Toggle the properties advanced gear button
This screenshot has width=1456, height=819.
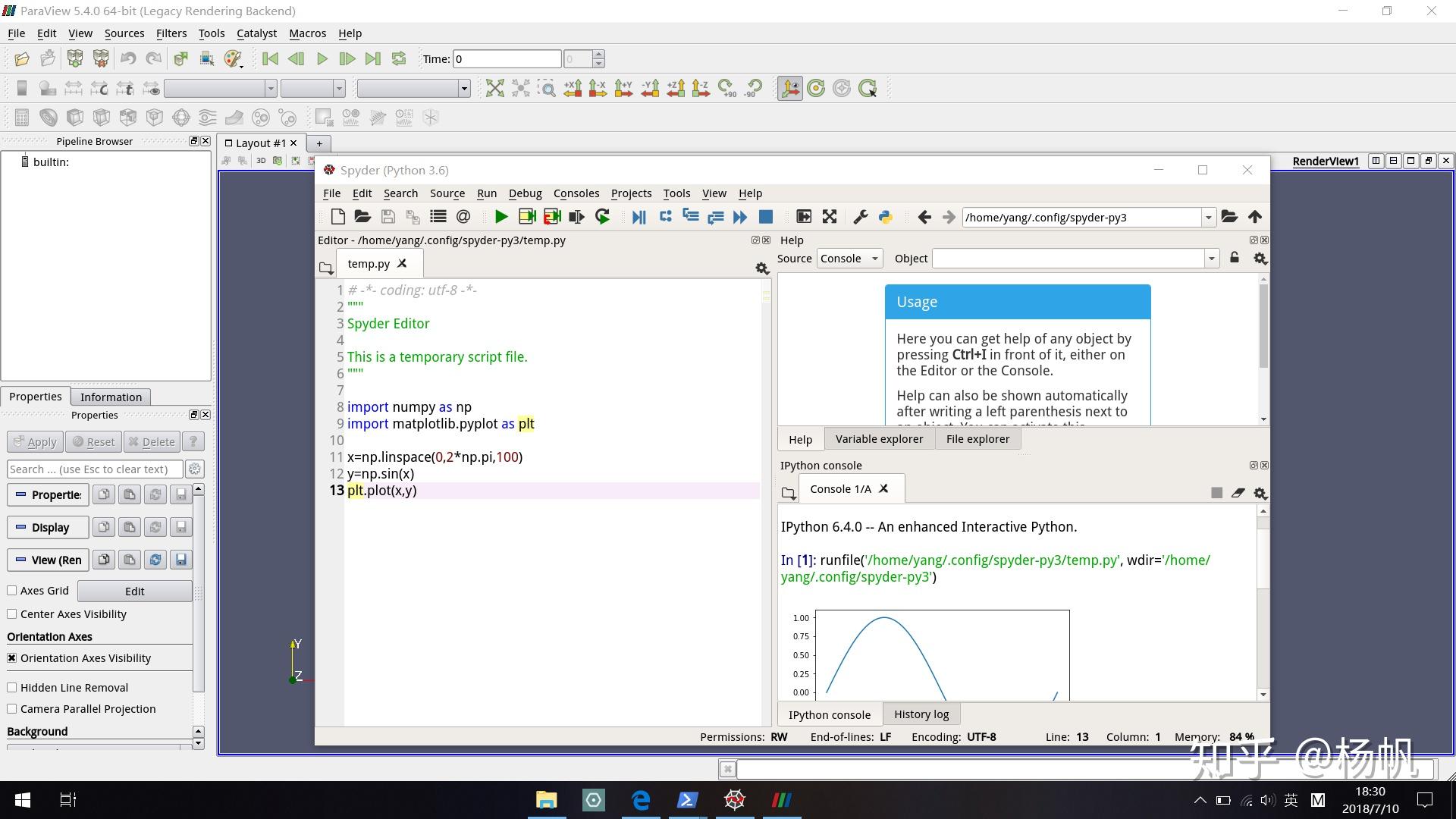pyautogui.click(x=194, y=469)
